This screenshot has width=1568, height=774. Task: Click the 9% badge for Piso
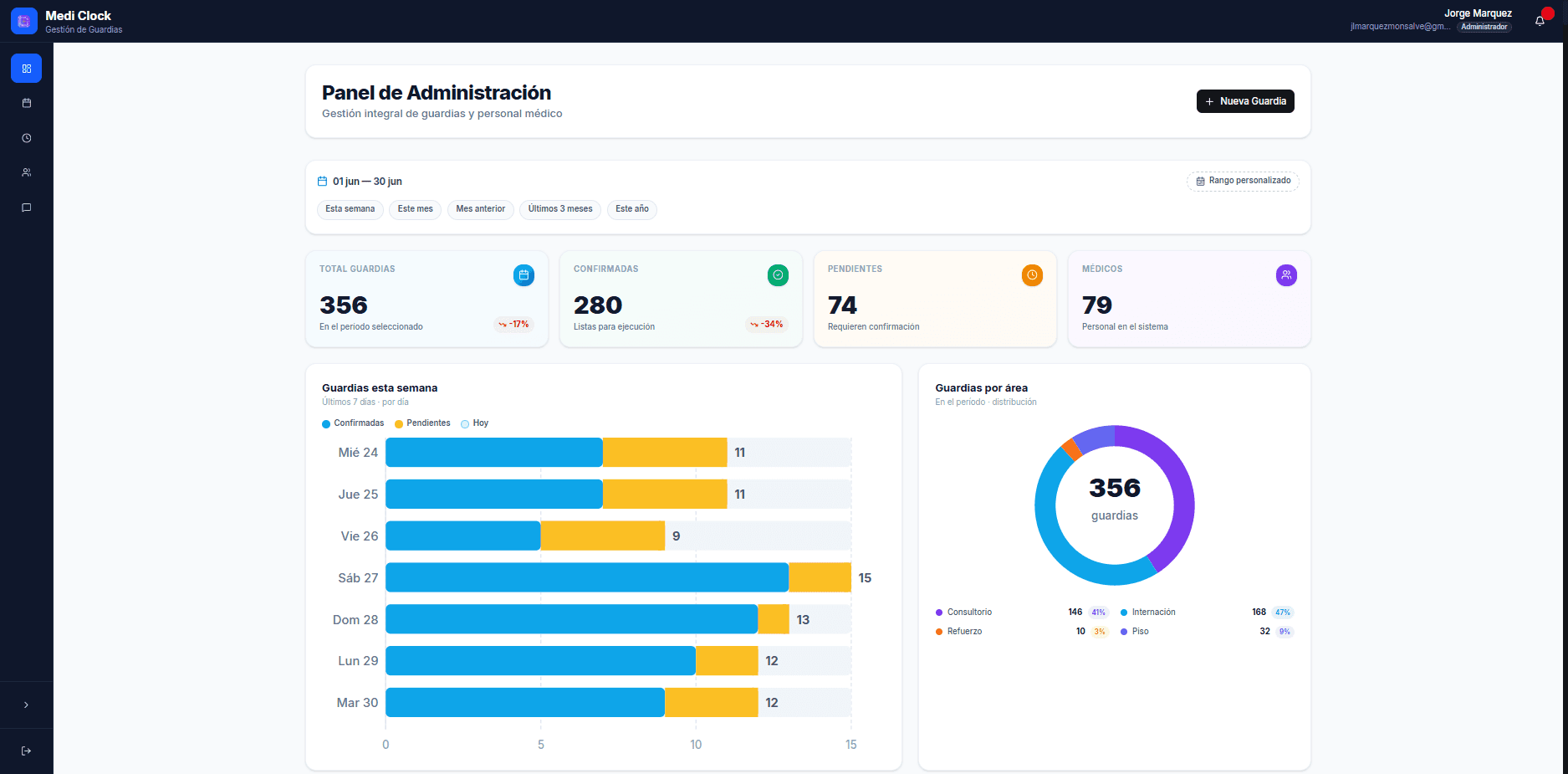(x=1285, y=632)
